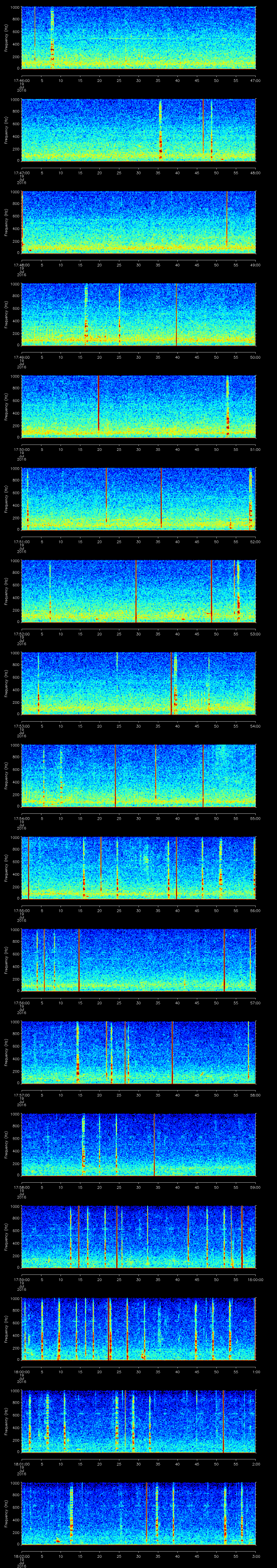This screenshot has width=277, height=1568.
Task: Open the spectrogram panel starting at 17:47:00
Action: click(x=139, y=130)
